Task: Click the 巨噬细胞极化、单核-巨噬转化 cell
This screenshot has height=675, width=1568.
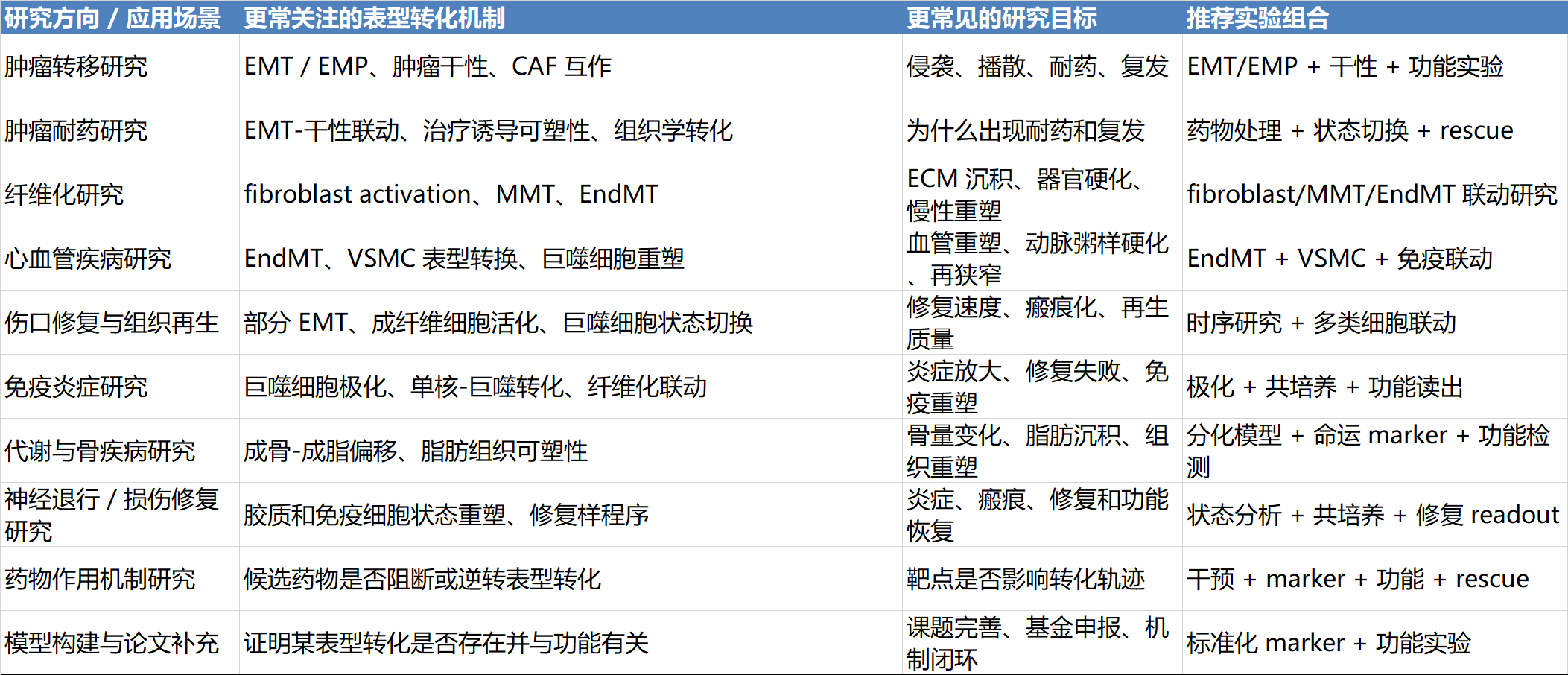Action: point(475,387)
